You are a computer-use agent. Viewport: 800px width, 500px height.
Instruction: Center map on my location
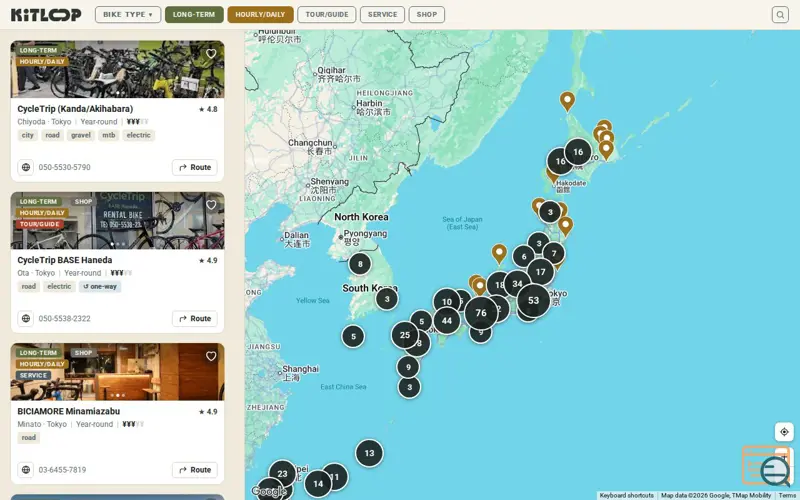point(784,432)
